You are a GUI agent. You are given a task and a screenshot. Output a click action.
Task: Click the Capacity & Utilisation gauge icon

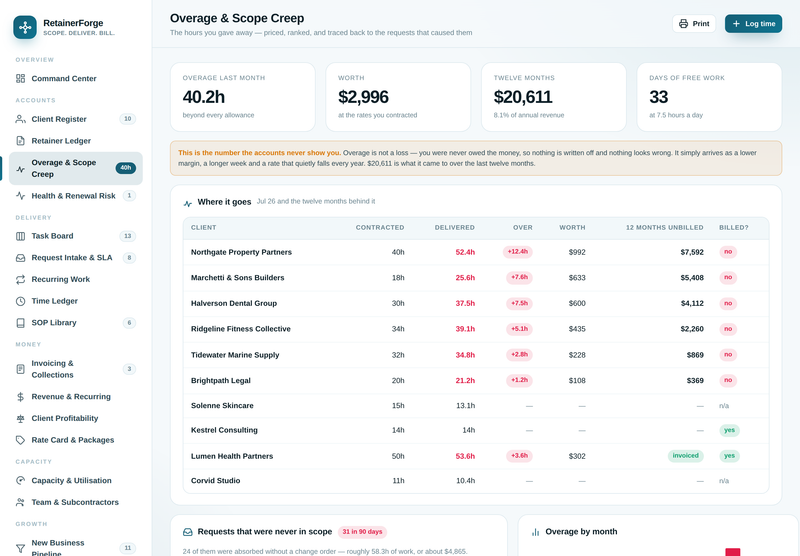[x=20, y=481]
